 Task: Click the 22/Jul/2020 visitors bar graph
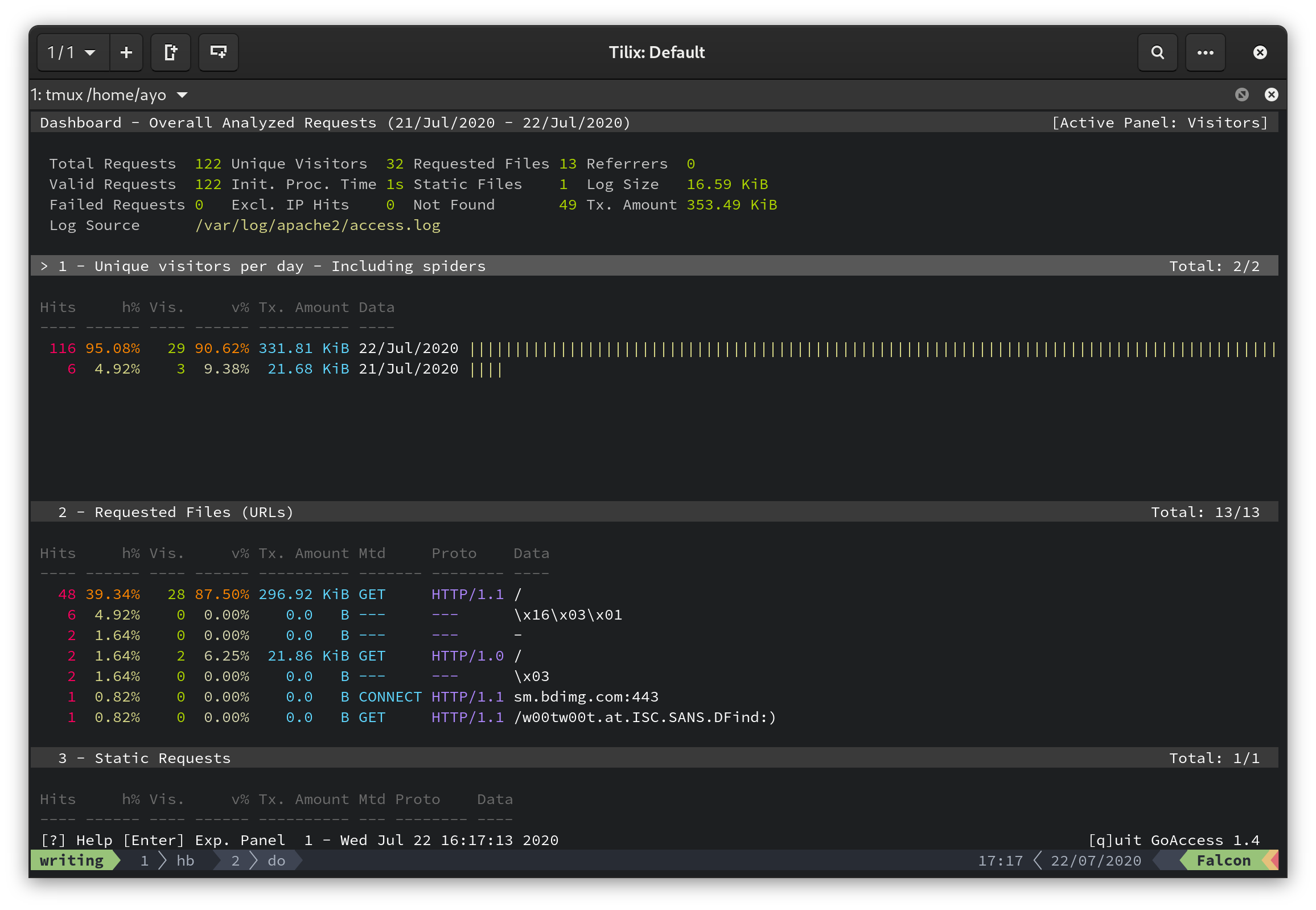click(x=872, y=349)
